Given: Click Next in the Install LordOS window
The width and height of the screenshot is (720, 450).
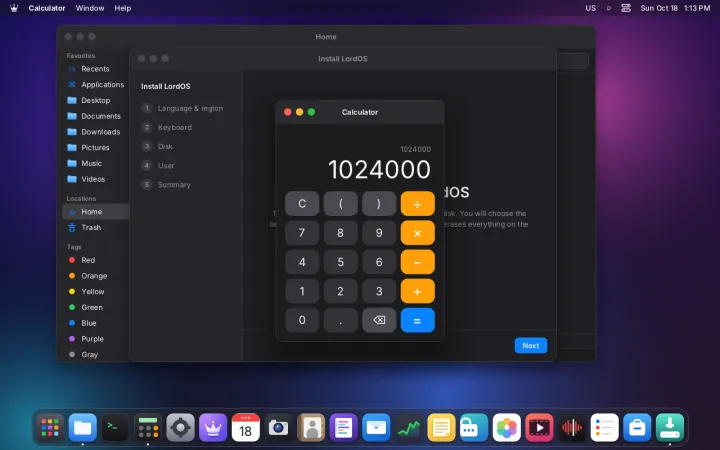Looking at the screenshot, I should tap(531, 345).
